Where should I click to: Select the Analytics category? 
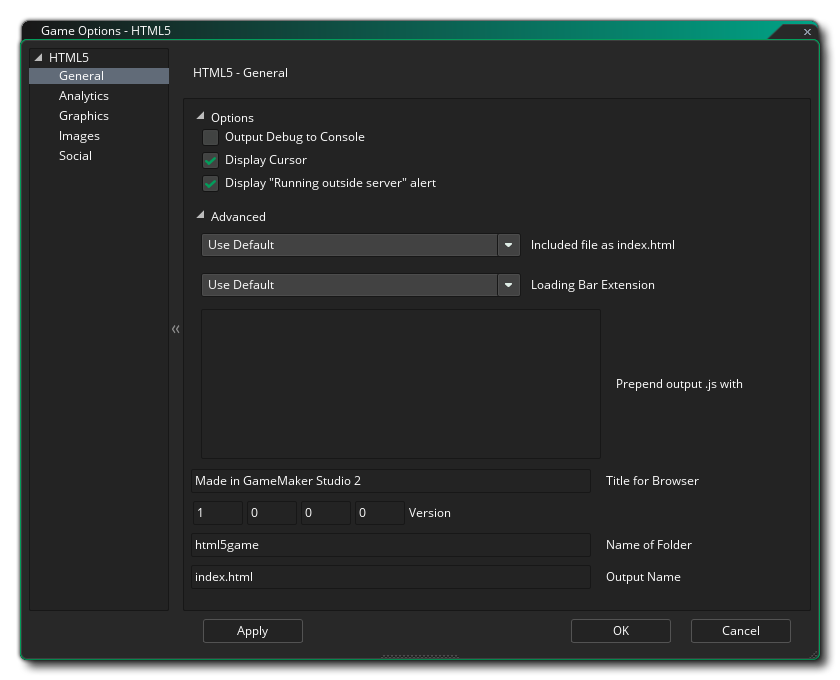84,95
